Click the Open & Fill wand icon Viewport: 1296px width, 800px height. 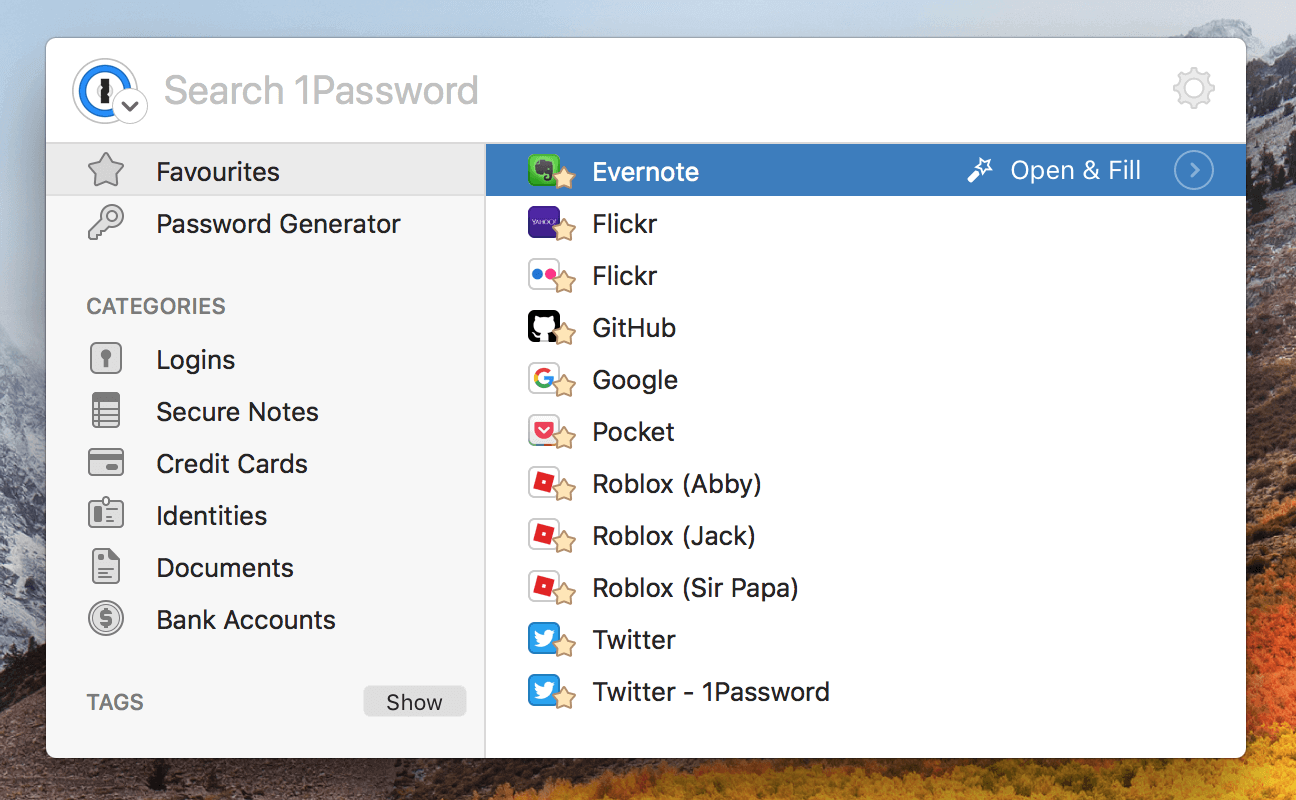coord(979,170)
